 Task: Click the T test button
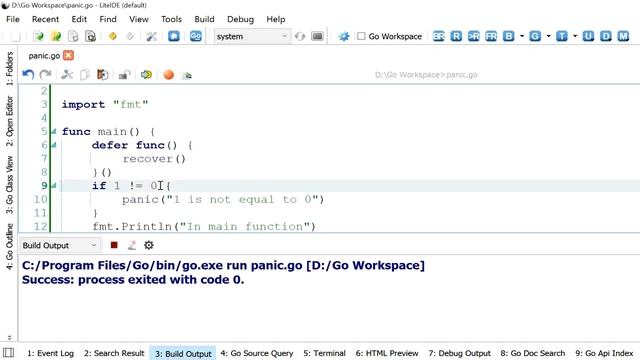coord(562,36)
